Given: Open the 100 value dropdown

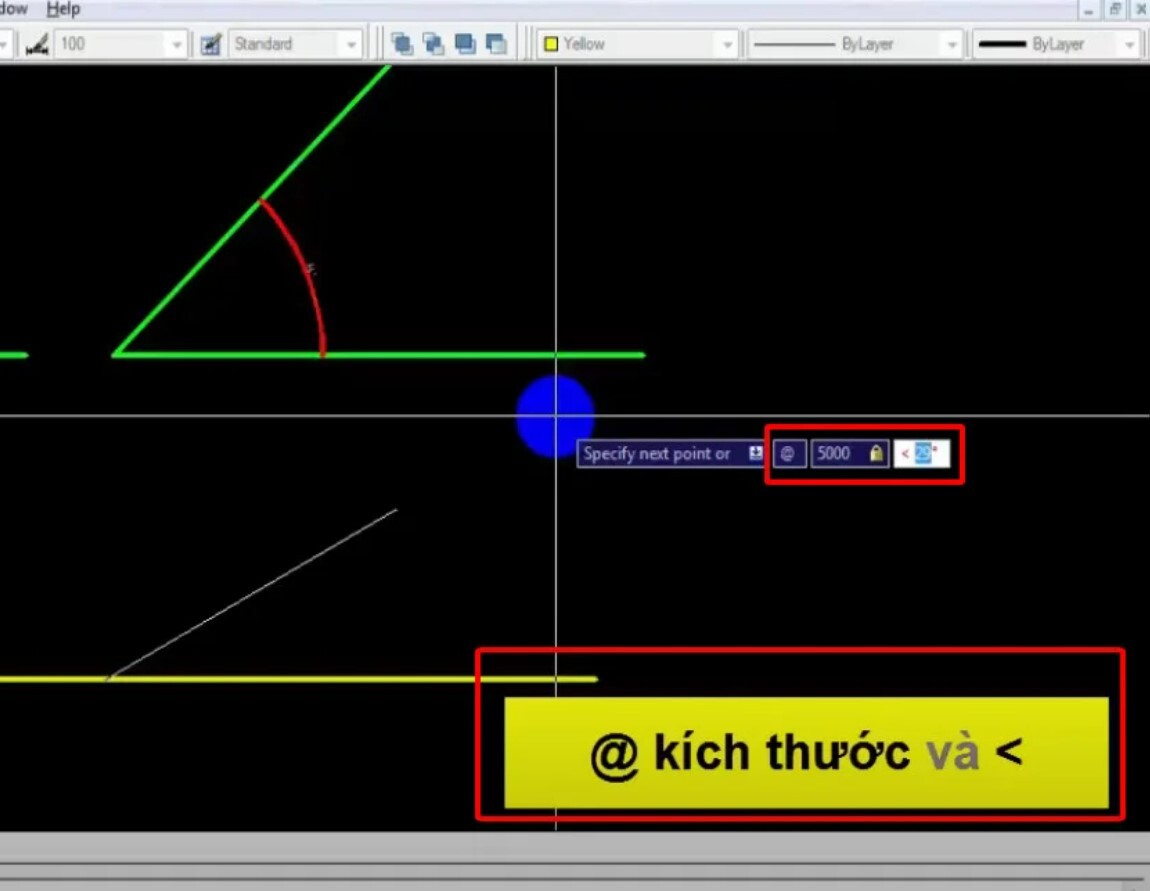Looking at the screenshot, I should [x=176, y=44].
